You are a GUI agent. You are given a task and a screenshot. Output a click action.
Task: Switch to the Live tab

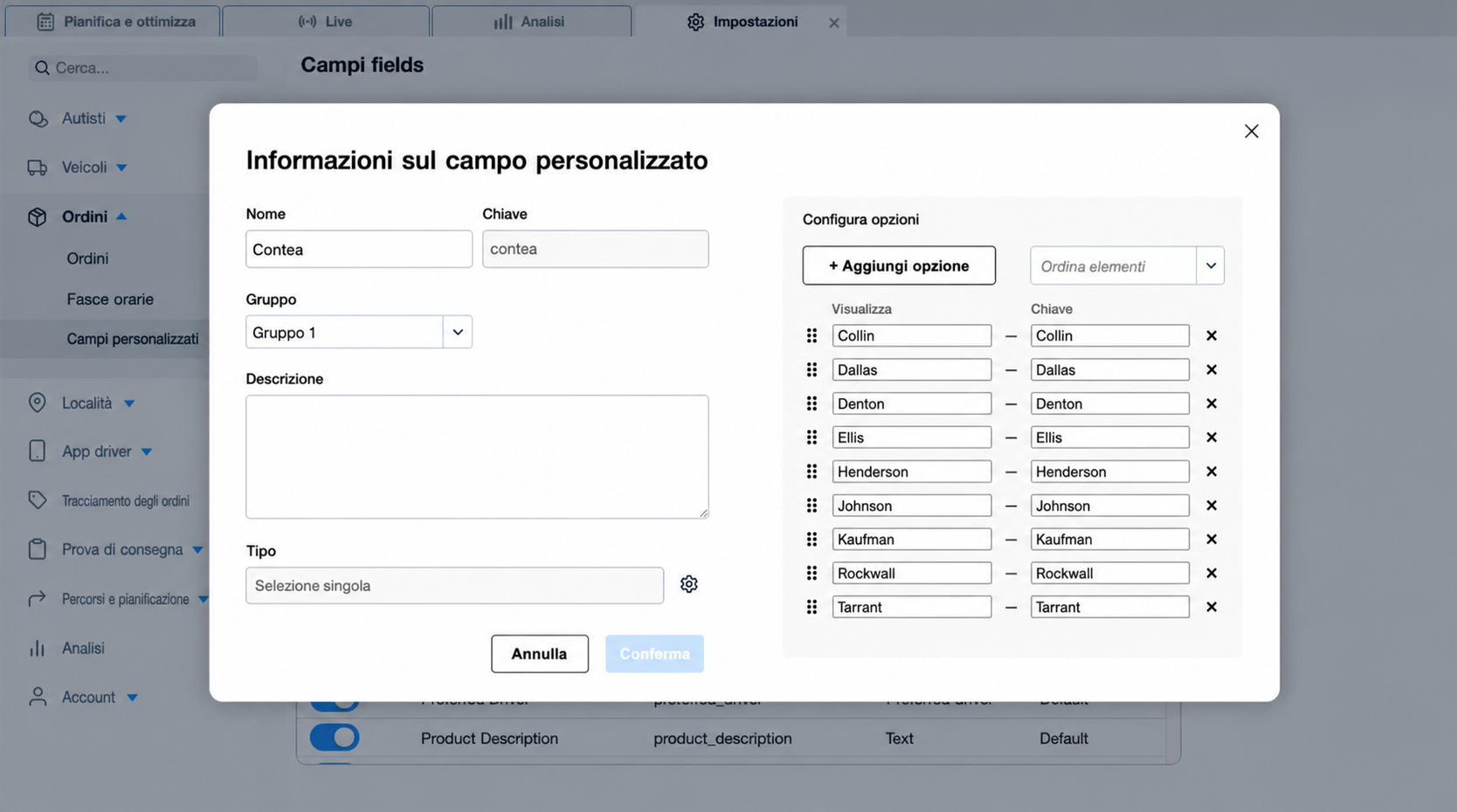tap(326, 22)
